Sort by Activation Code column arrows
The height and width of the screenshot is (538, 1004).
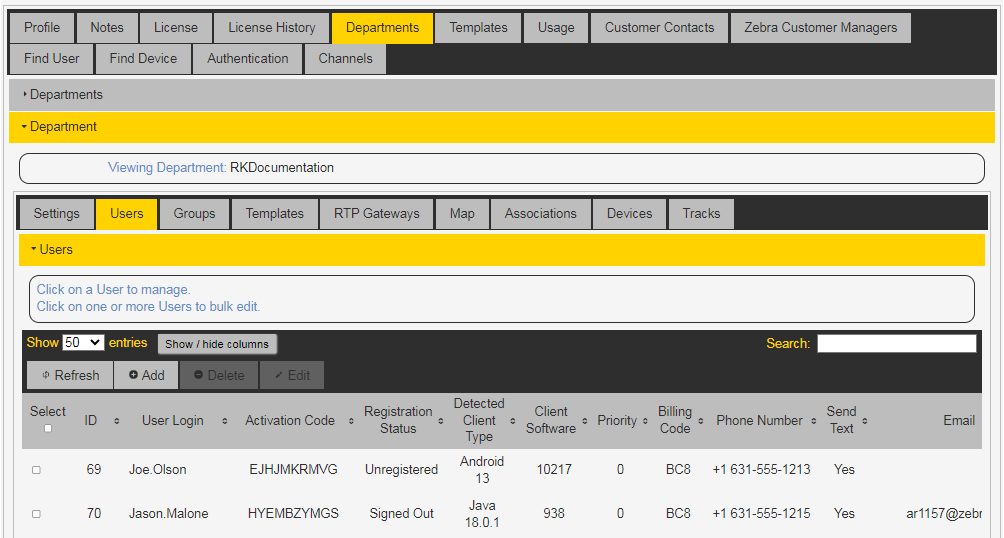coord(351,421)
